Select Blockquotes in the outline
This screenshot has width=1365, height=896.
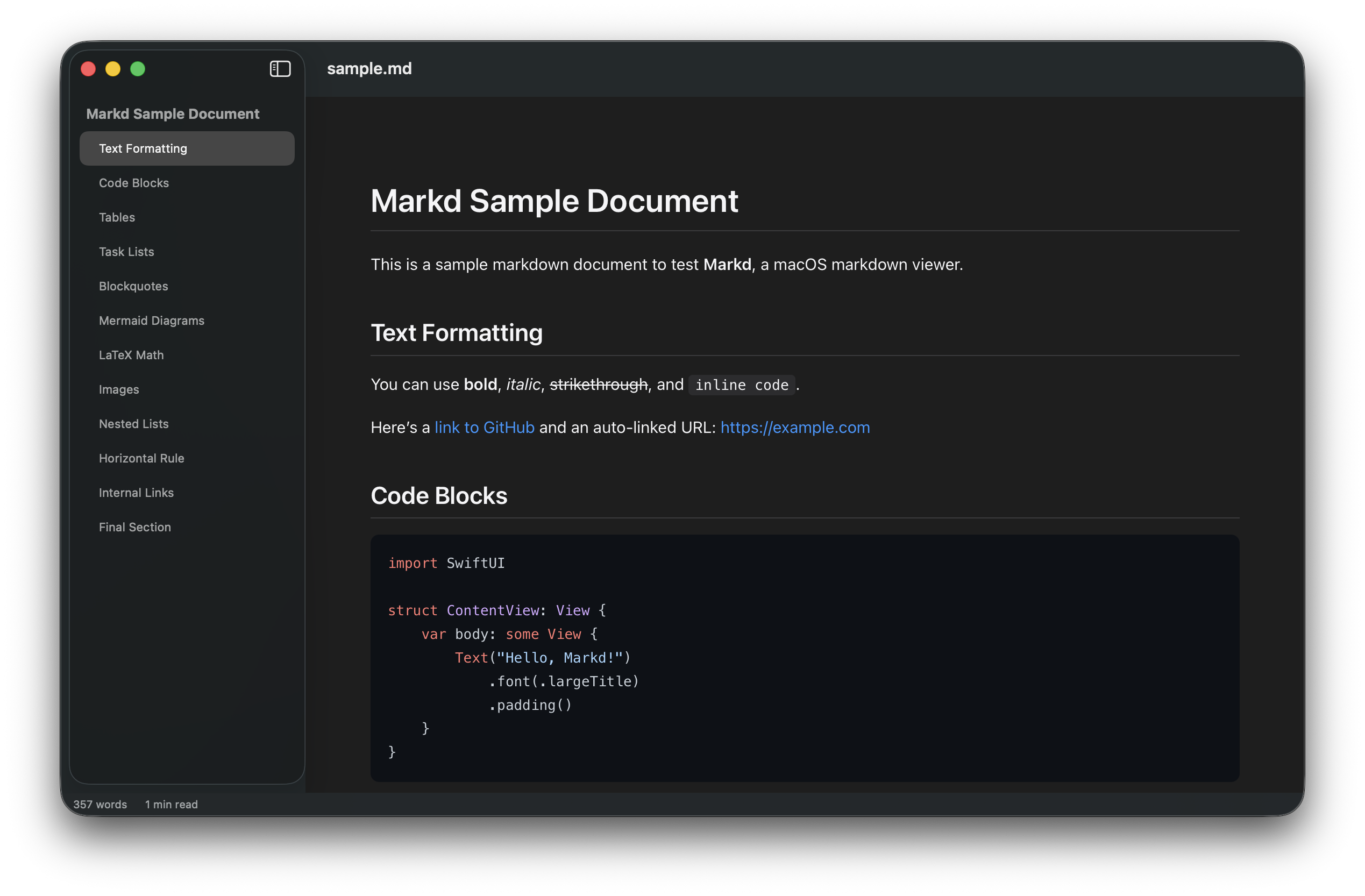click(x=133, y=286)
